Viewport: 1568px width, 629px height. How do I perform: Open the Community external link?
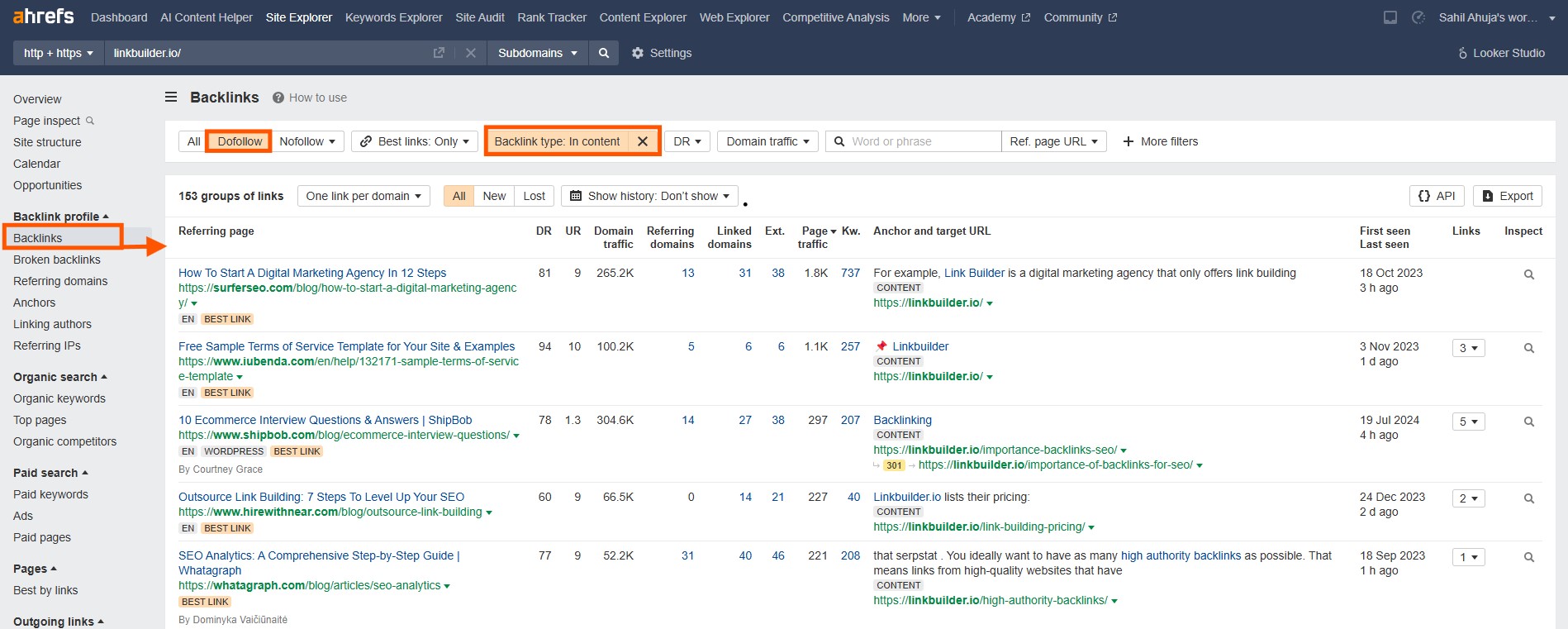1080,17
